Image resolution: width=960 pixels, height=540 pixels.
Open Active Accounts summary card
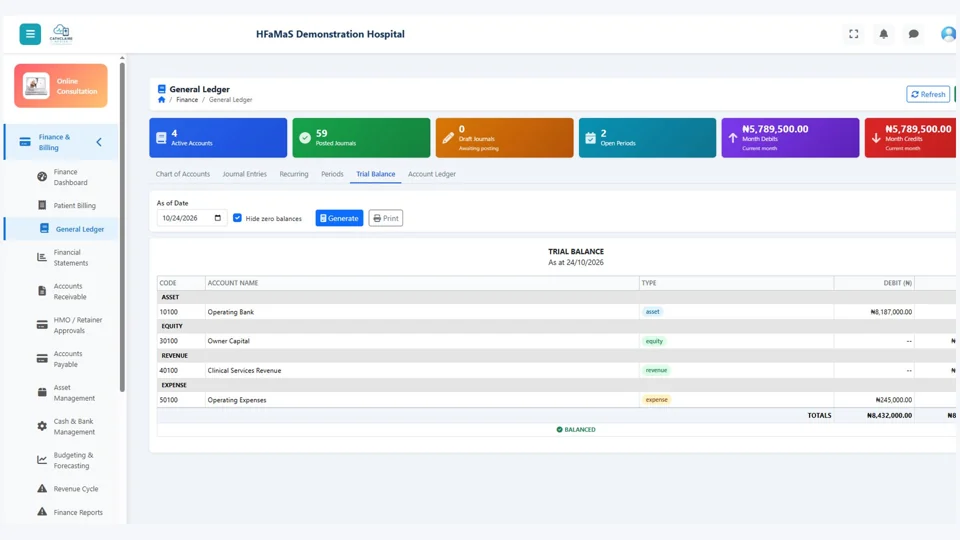pos(218,138)
